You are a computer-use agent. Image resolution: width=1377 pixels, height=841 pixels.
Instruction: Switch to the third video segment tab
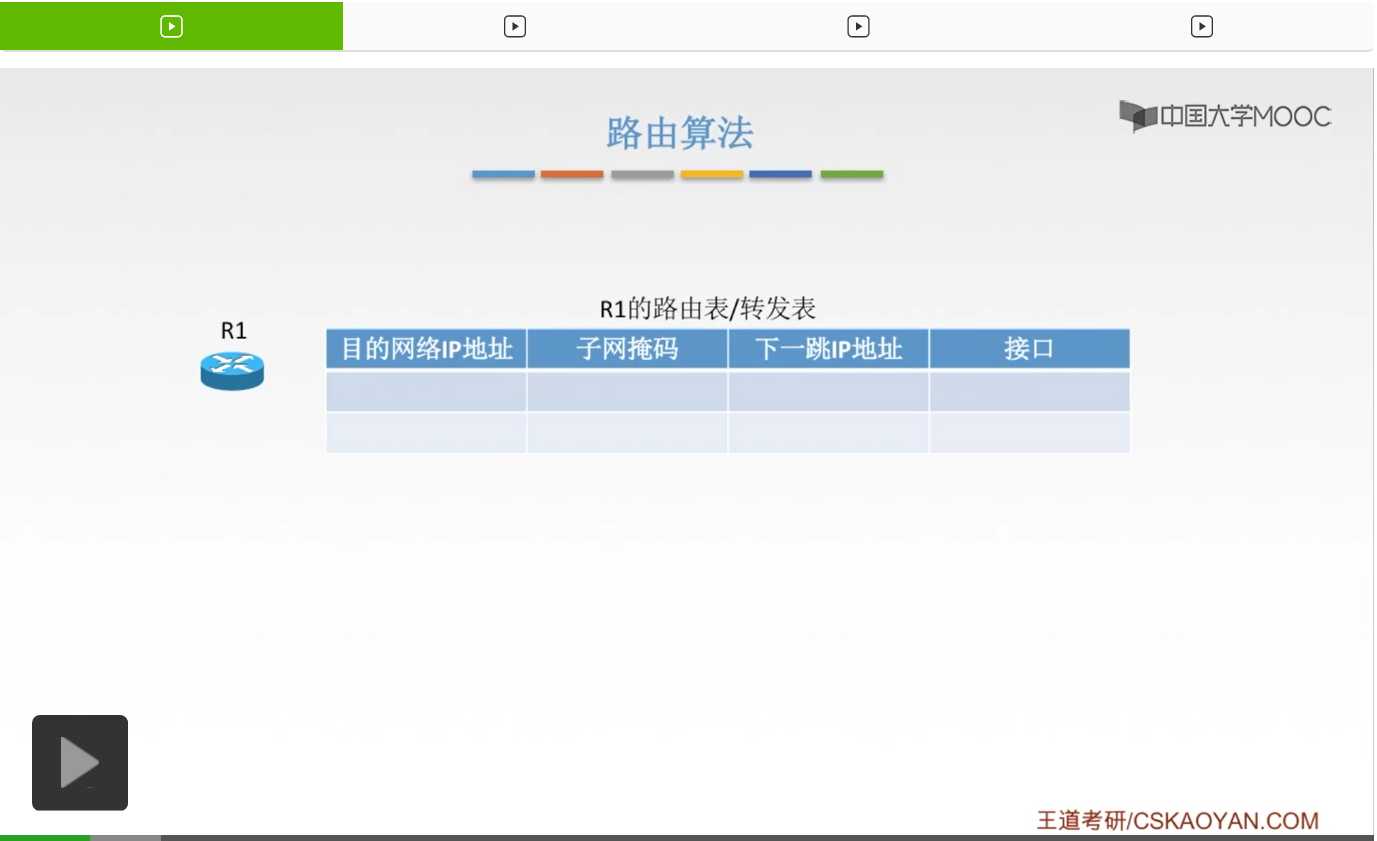pos(858,26)
